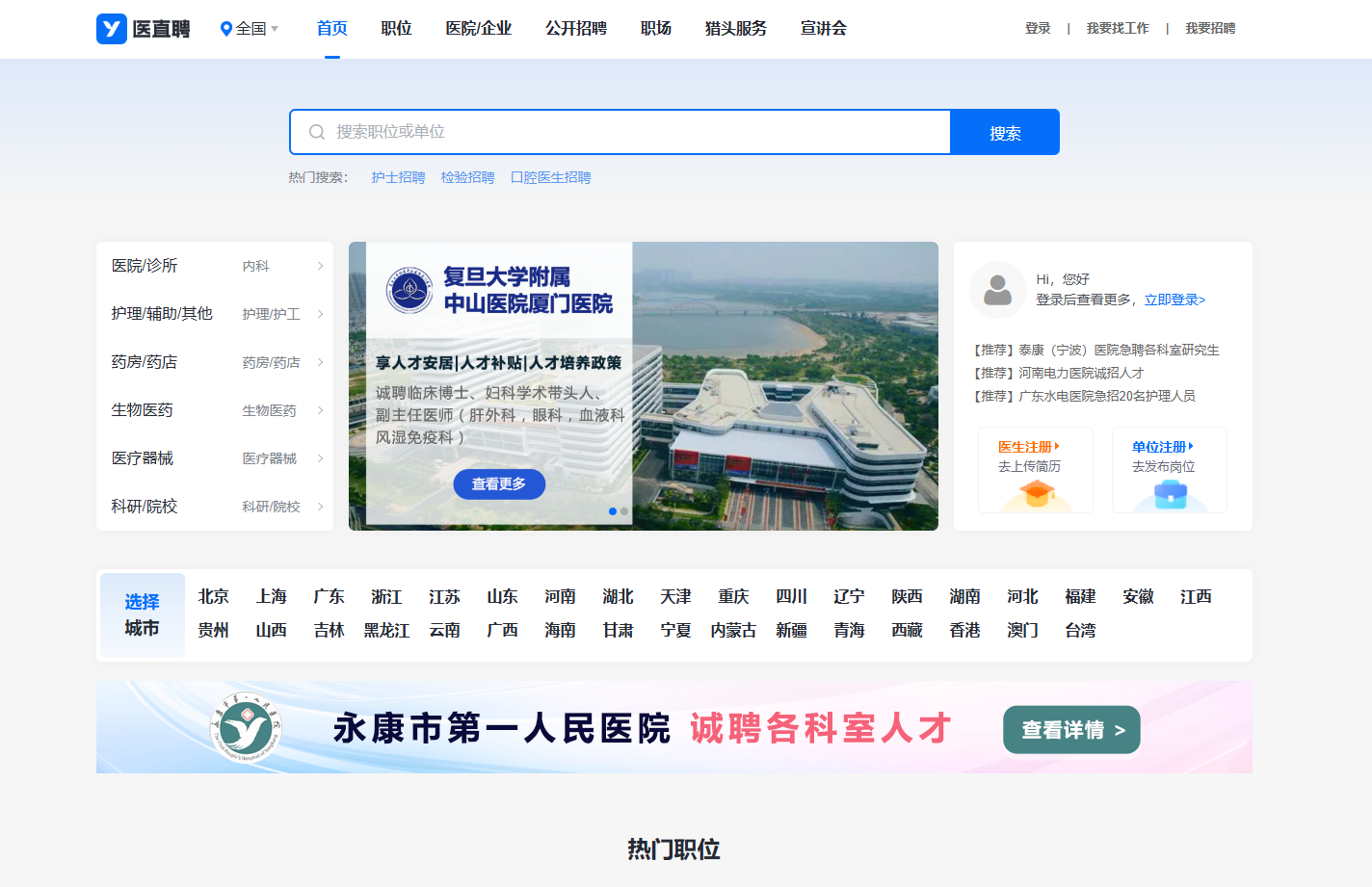Open the 职位 navigation tab
The image size is (1372, 887).
click(396, 29)
